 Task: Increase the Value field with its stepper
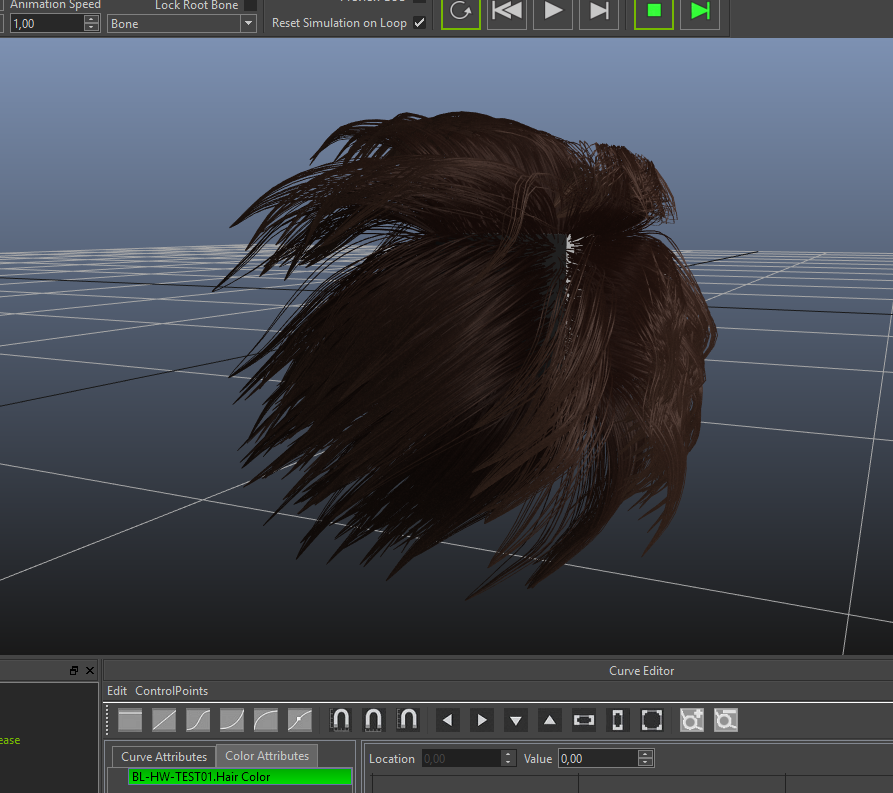point(646,754)
